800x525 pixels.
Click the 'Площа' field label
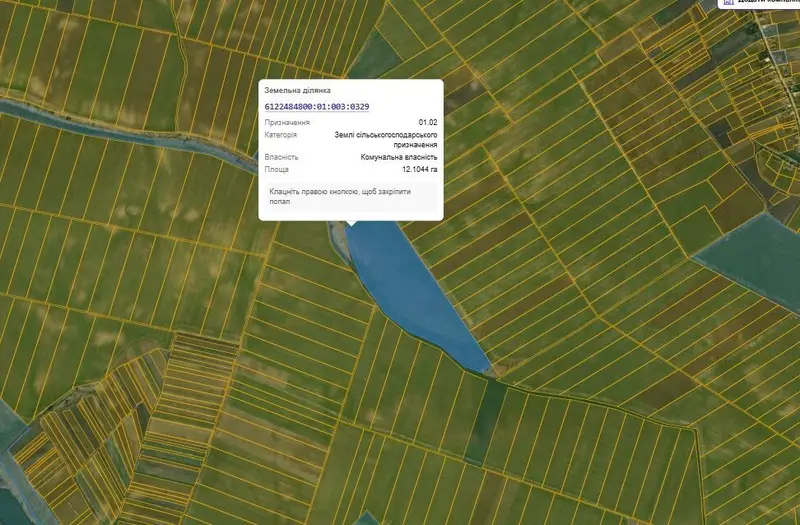click(277, 169)
